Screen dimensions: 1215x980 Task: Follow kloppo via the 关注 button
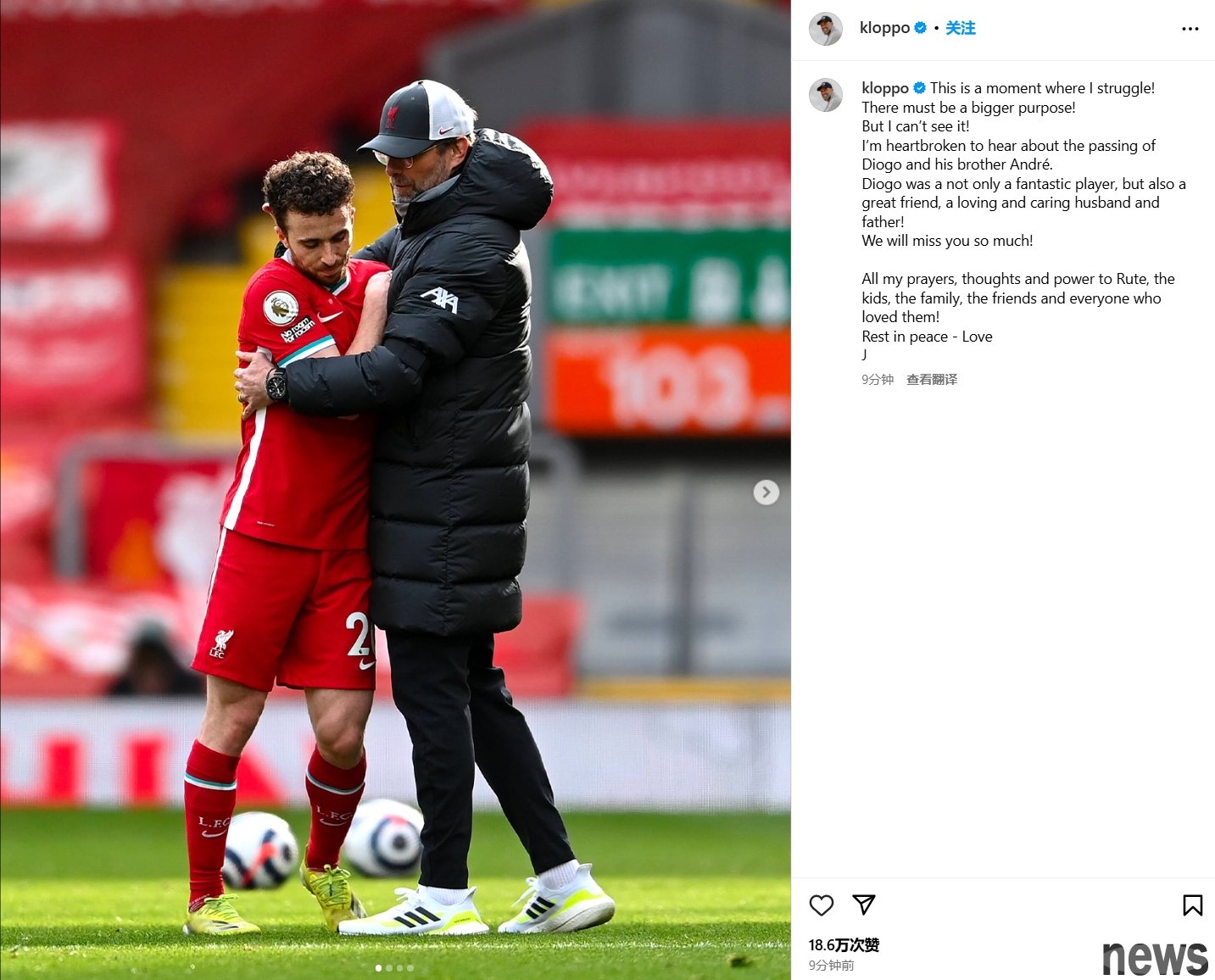pyautogui.click(x=960, y=28)
